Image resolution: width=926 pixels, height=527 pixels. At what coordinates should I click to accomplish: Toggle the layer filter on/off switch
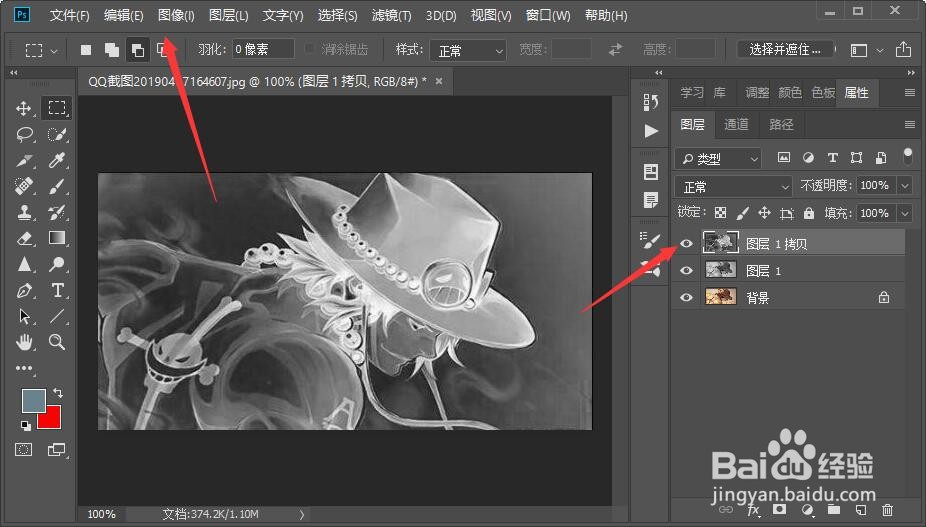click(908, 156)
